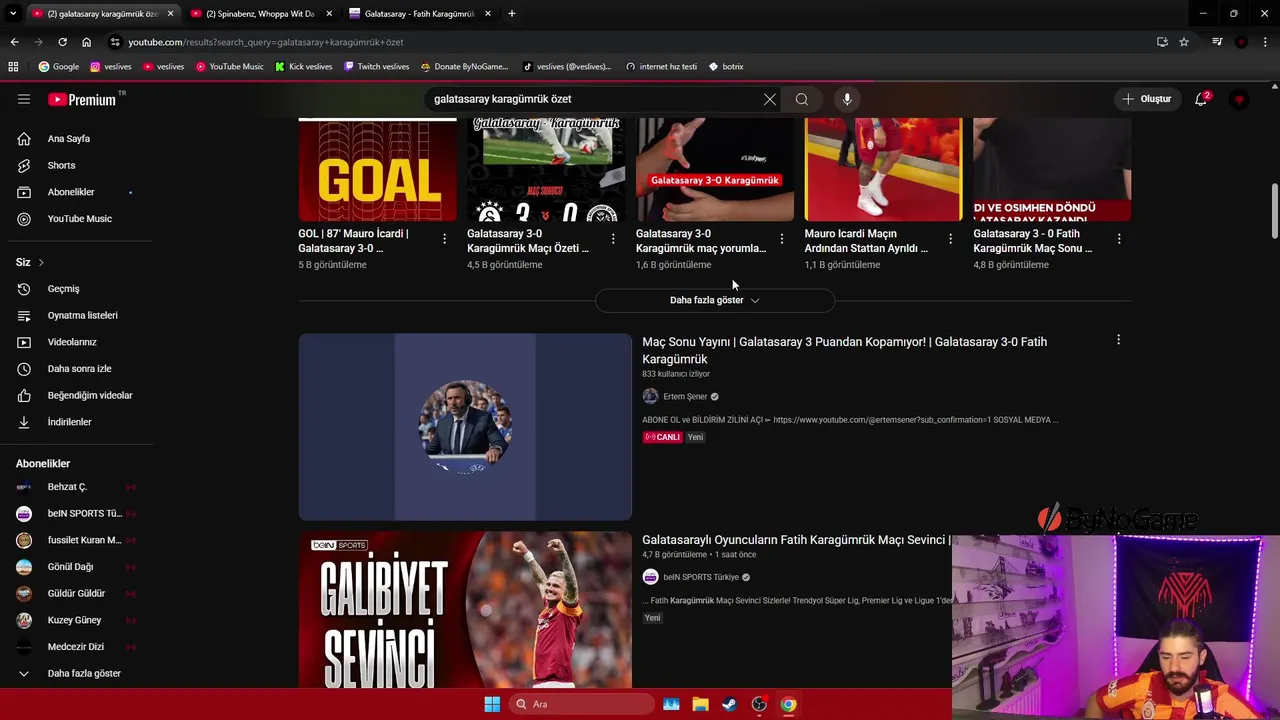Image resolution: width=1280 pixels, height=720 pixels.
Task: Open Medcezir Dizi subscription
Action: 76,647
